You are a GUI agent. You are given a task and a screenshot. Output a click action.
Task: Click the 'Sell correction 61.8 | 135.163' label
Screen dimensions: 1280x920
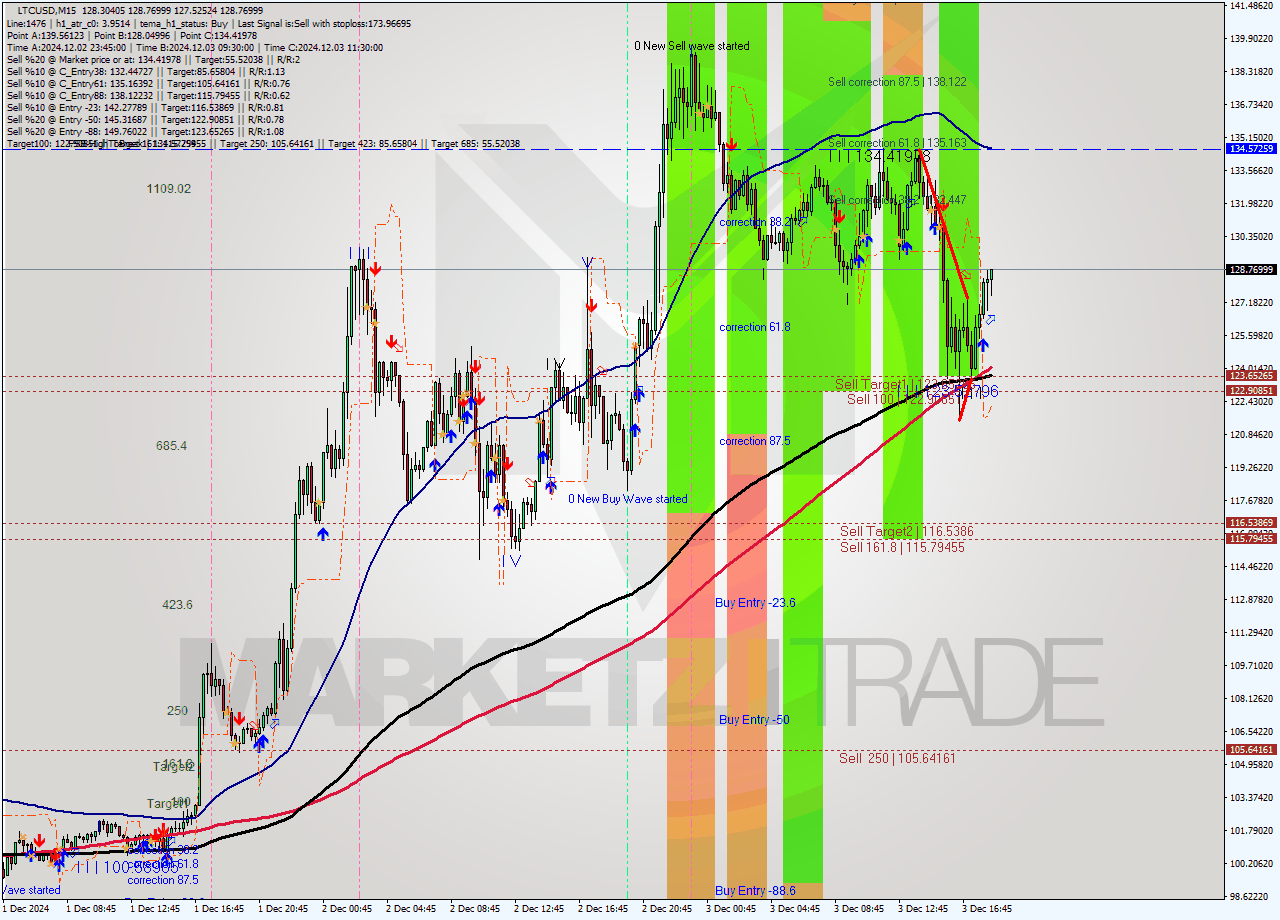(897, 143)
